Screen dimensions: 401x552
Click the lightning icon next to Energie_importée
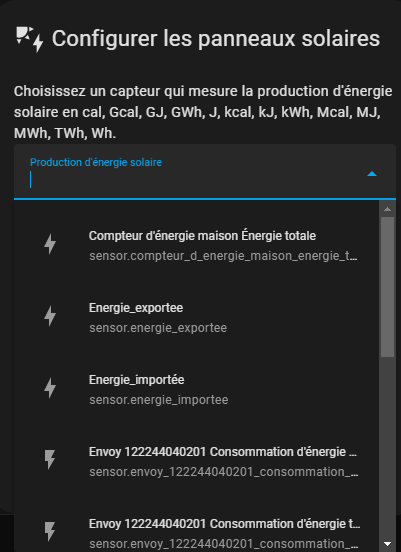click(50, 388)
